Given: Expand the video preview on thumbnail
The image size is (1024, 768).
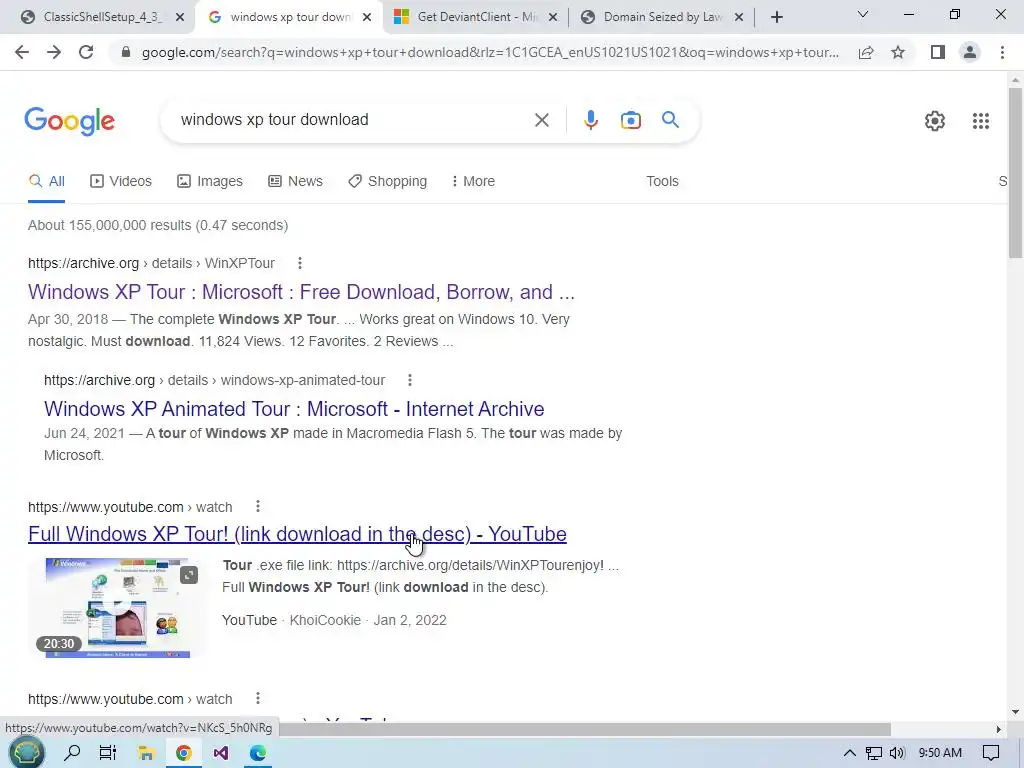Looking at the screenshot, I should tap(189, 575).
